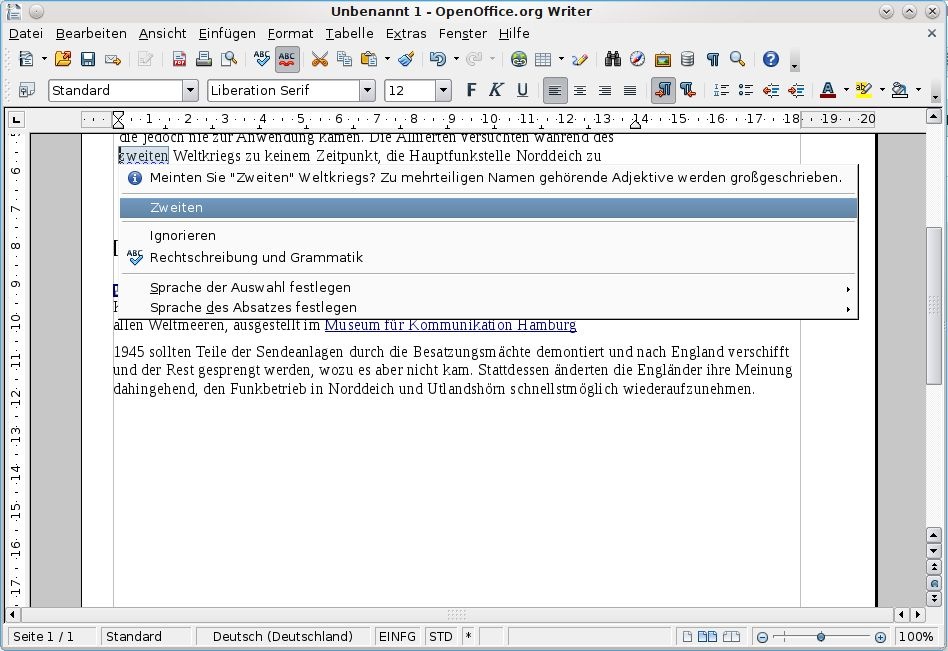Open the Museum für Kommunikation Hamburg link
The width and height of the screenshot is (948, 651).
(x=450, y=325)
